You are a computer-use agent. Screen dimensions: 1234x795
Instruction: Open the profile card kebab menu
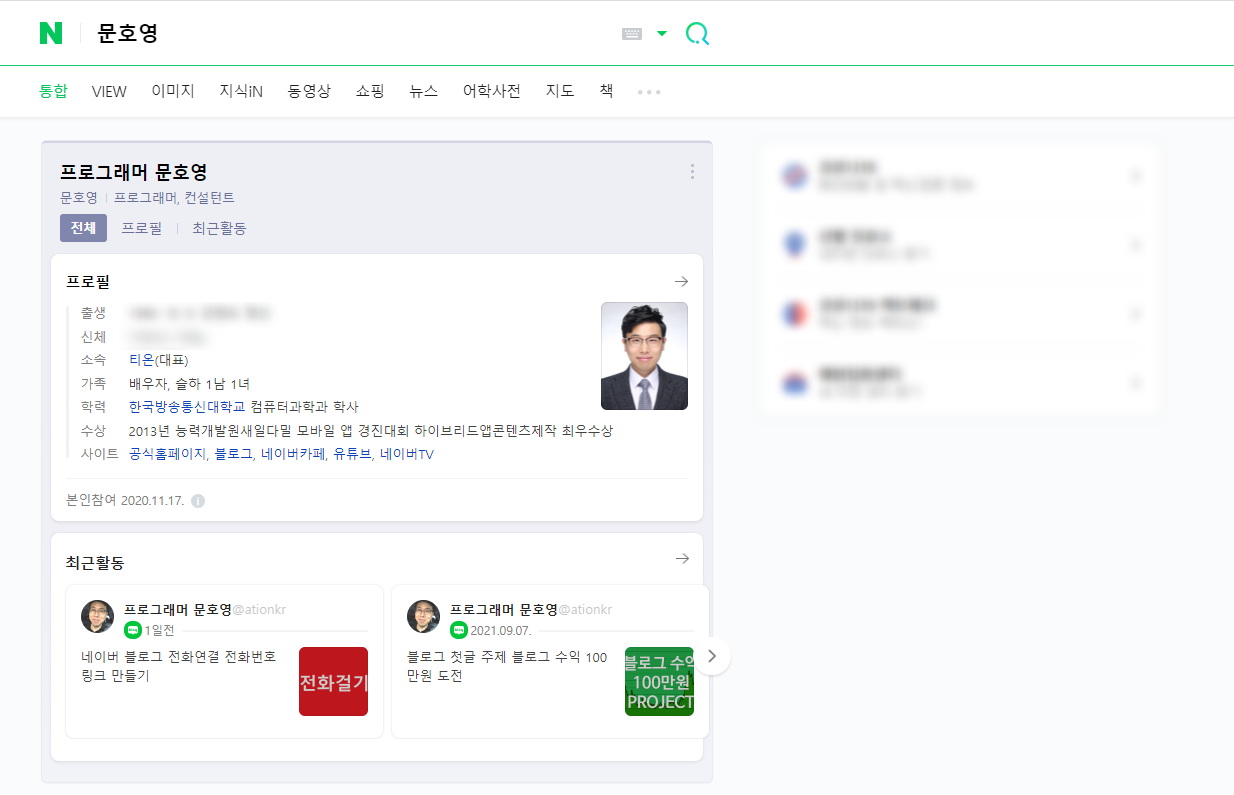point(692,172)
